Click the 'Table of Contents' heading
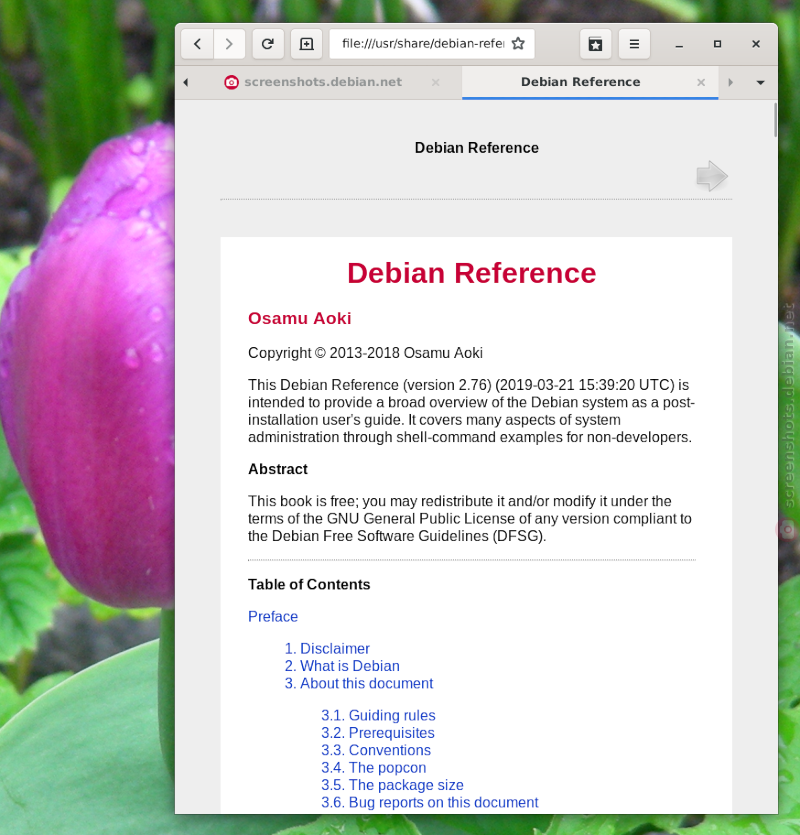 click(x=309, y=585)
